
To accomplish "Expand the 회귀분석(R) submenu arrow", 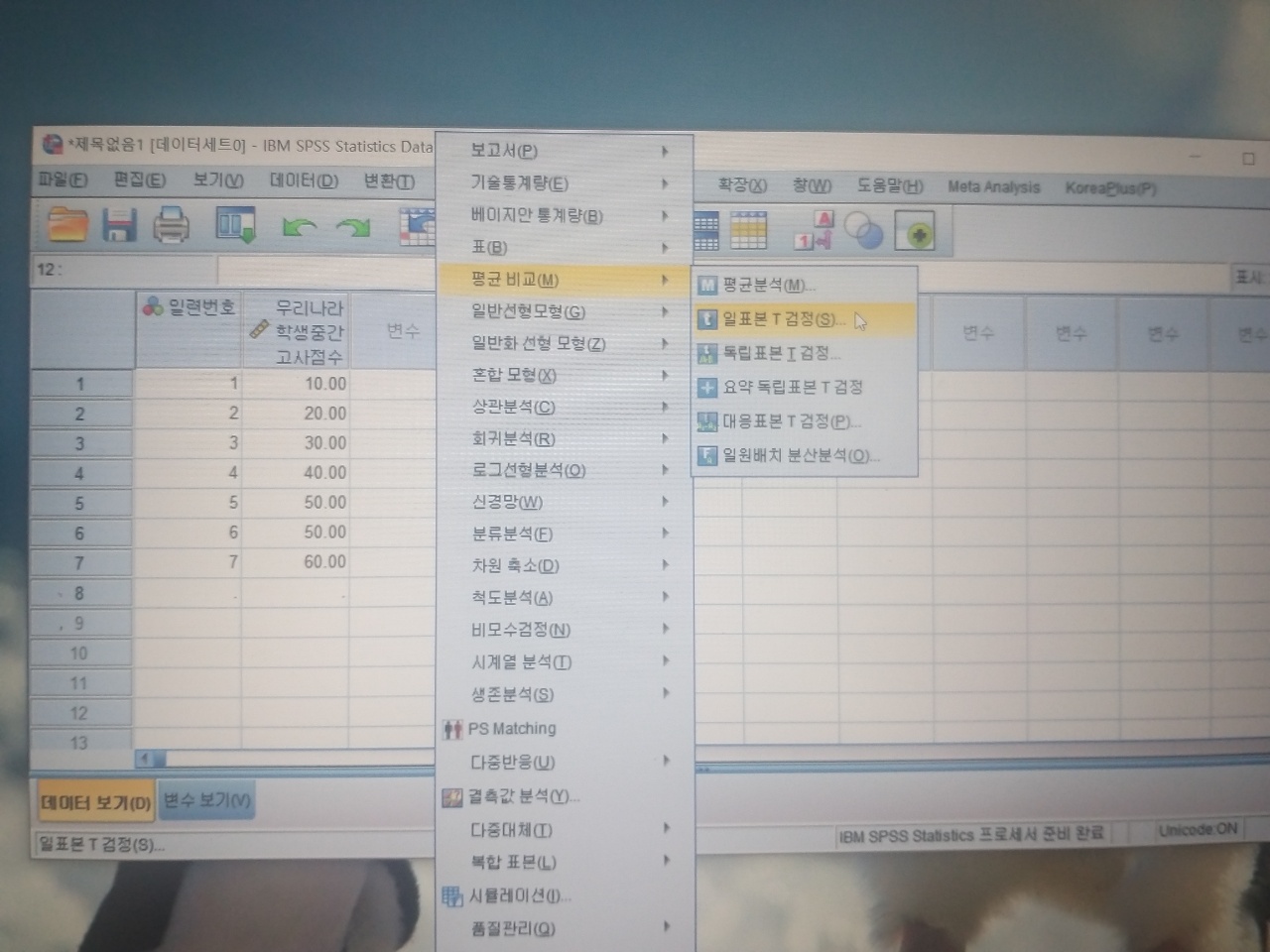I will [x=665, y=438].
